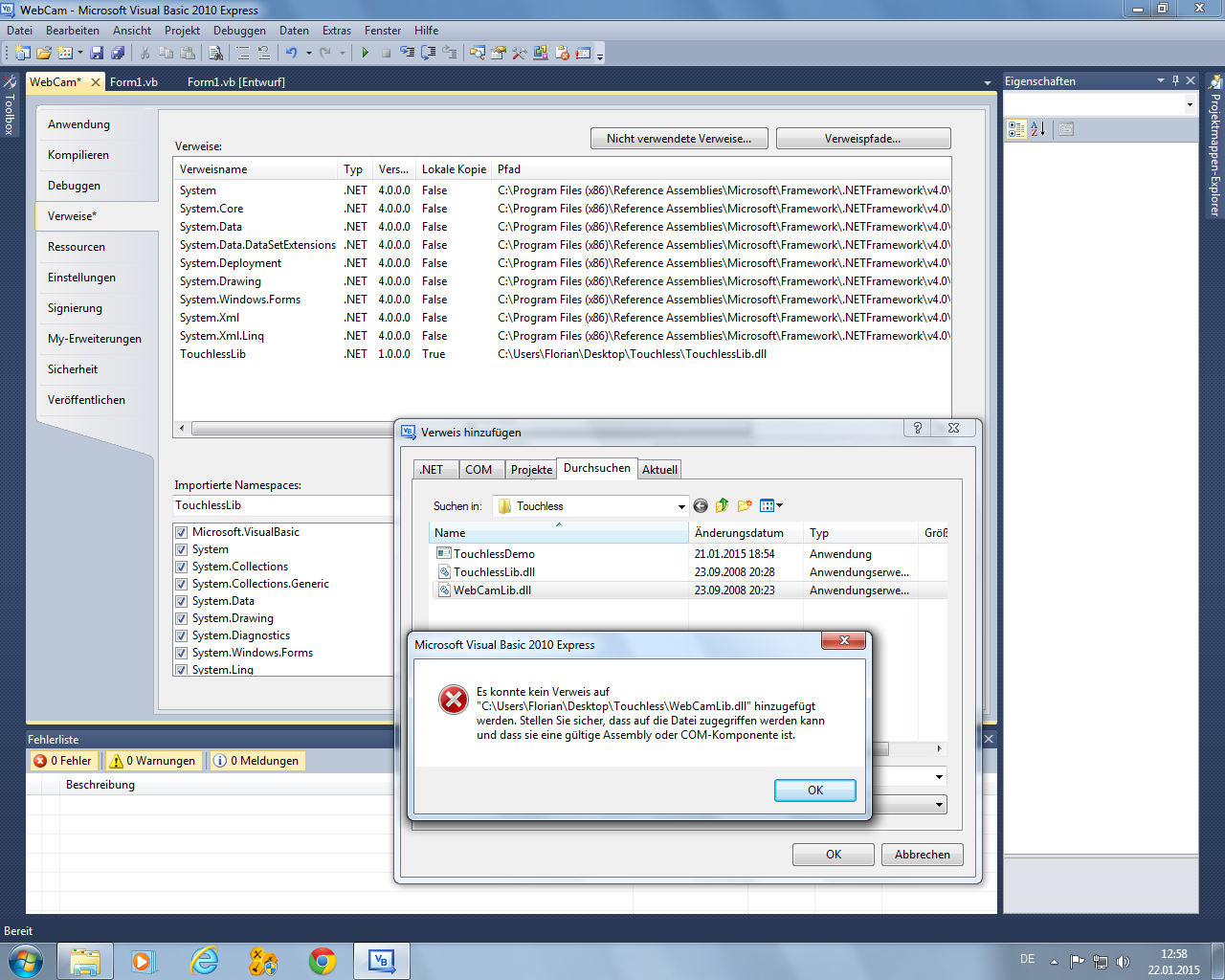
Task: Select the TouchlessLib.dll file row
Action: click(x=689, y=572)
